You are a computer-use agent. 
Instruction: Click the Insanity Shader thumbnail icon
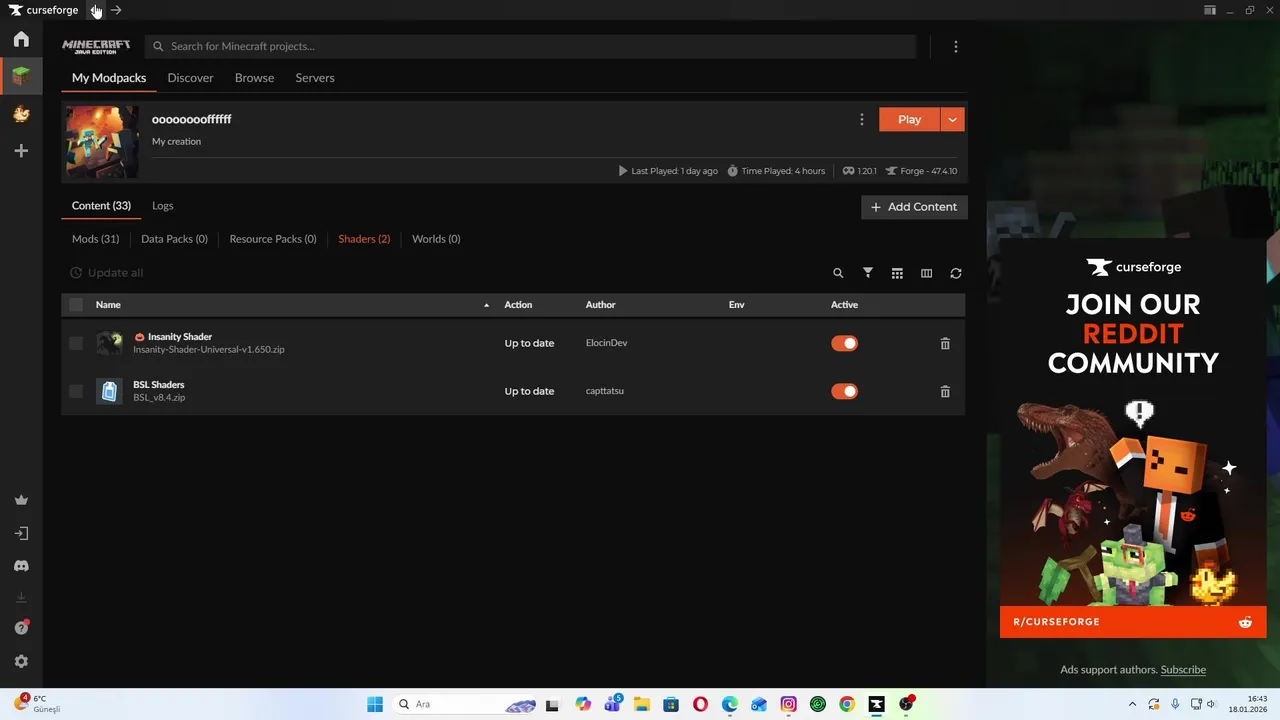[109, 343]
